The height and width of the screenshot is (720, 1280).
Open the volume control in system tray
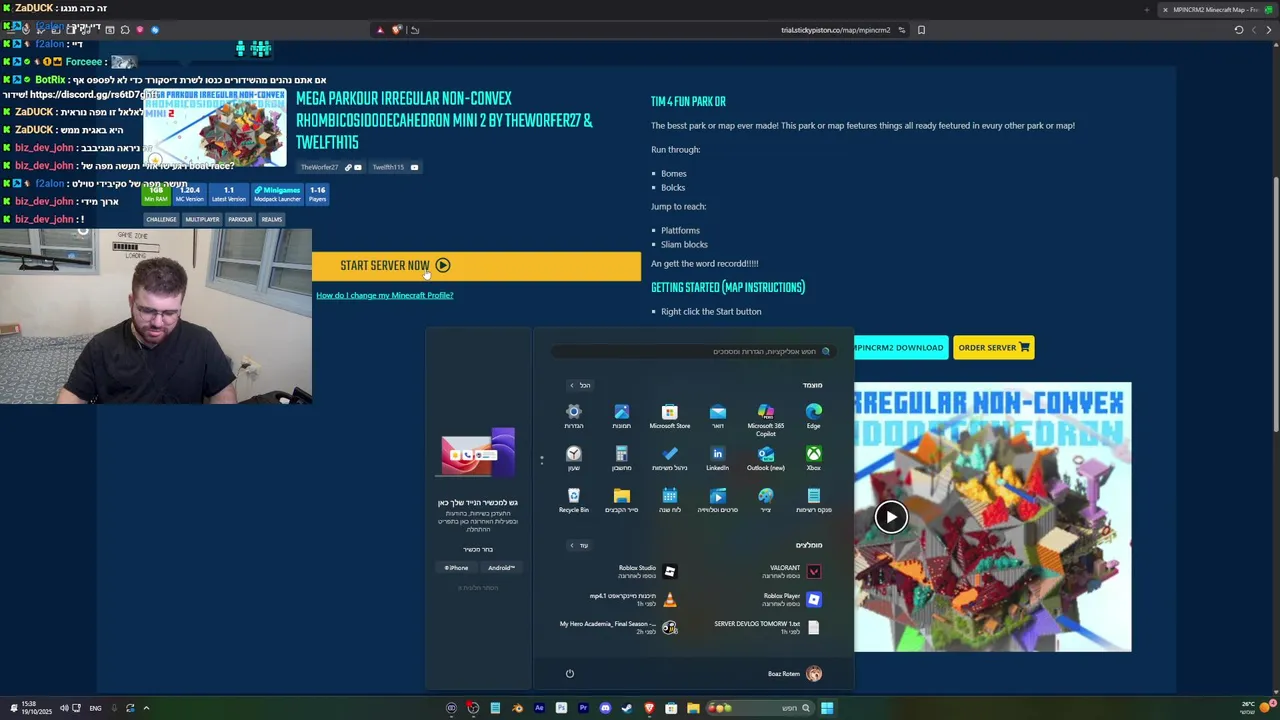tap(64, 708)
